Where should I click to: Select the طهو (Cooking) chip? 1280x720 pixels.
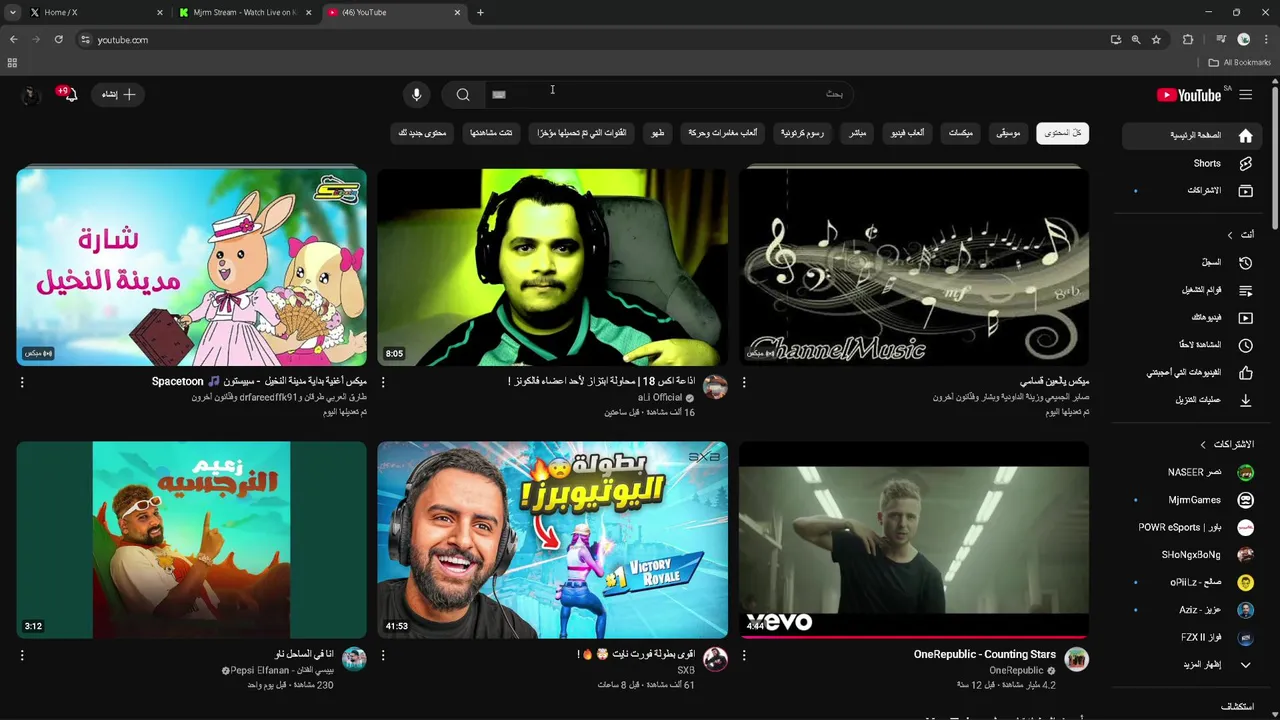coord(658,133)
